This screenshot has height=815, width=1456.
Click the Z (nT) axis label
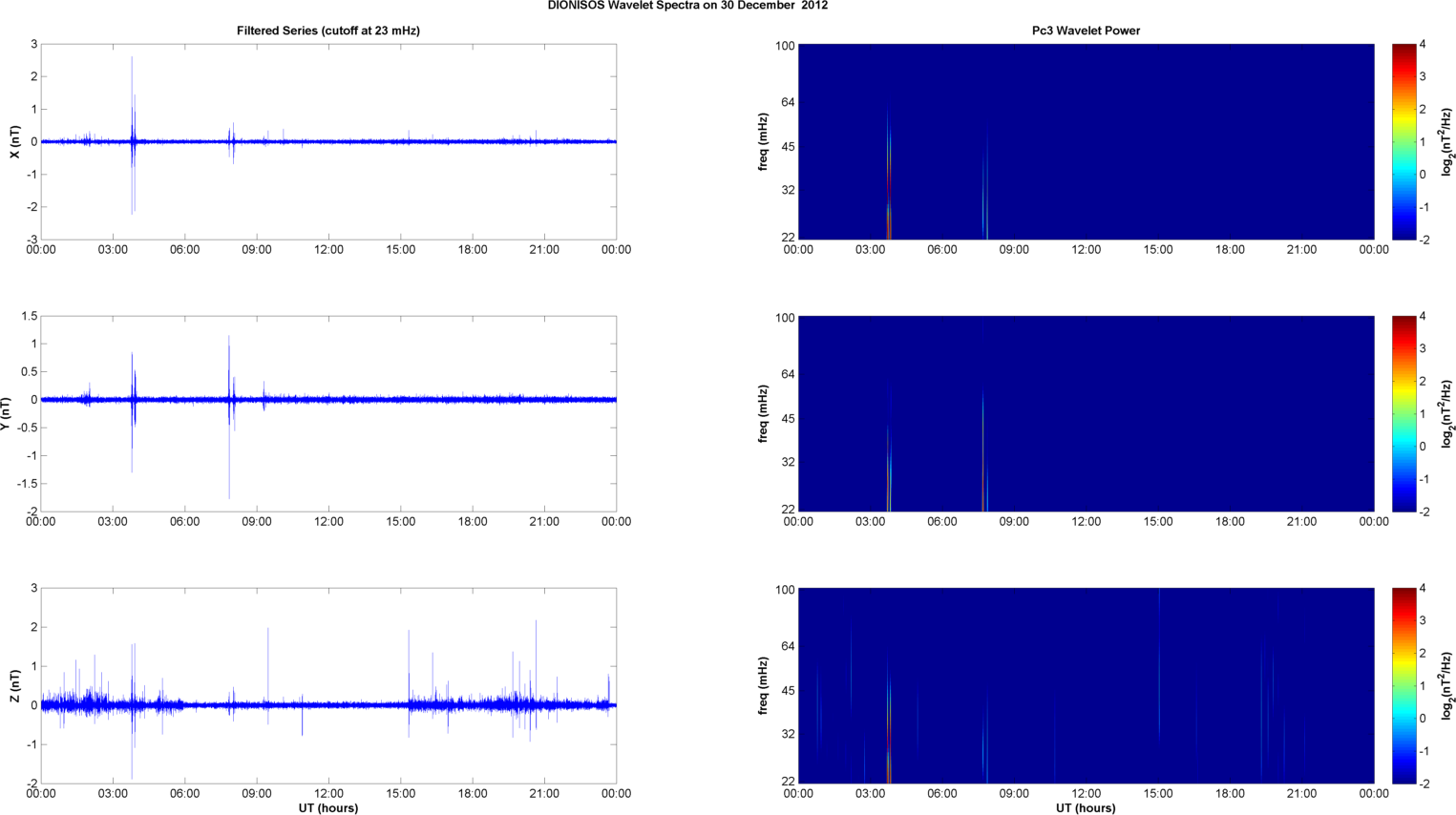click(14, 686)
